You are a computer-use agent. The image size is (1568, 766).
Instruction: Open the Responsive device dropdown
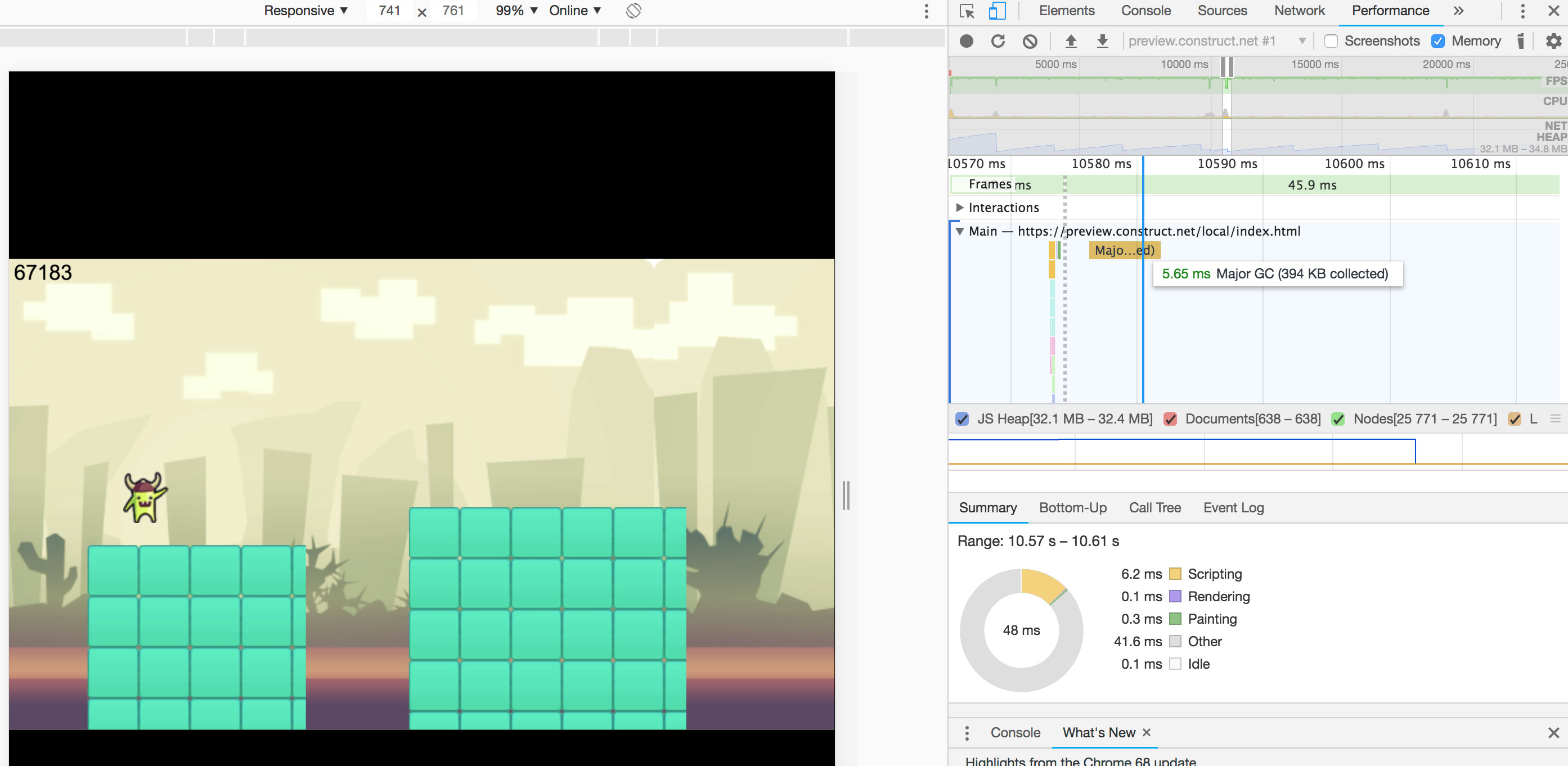coord(305,11)
